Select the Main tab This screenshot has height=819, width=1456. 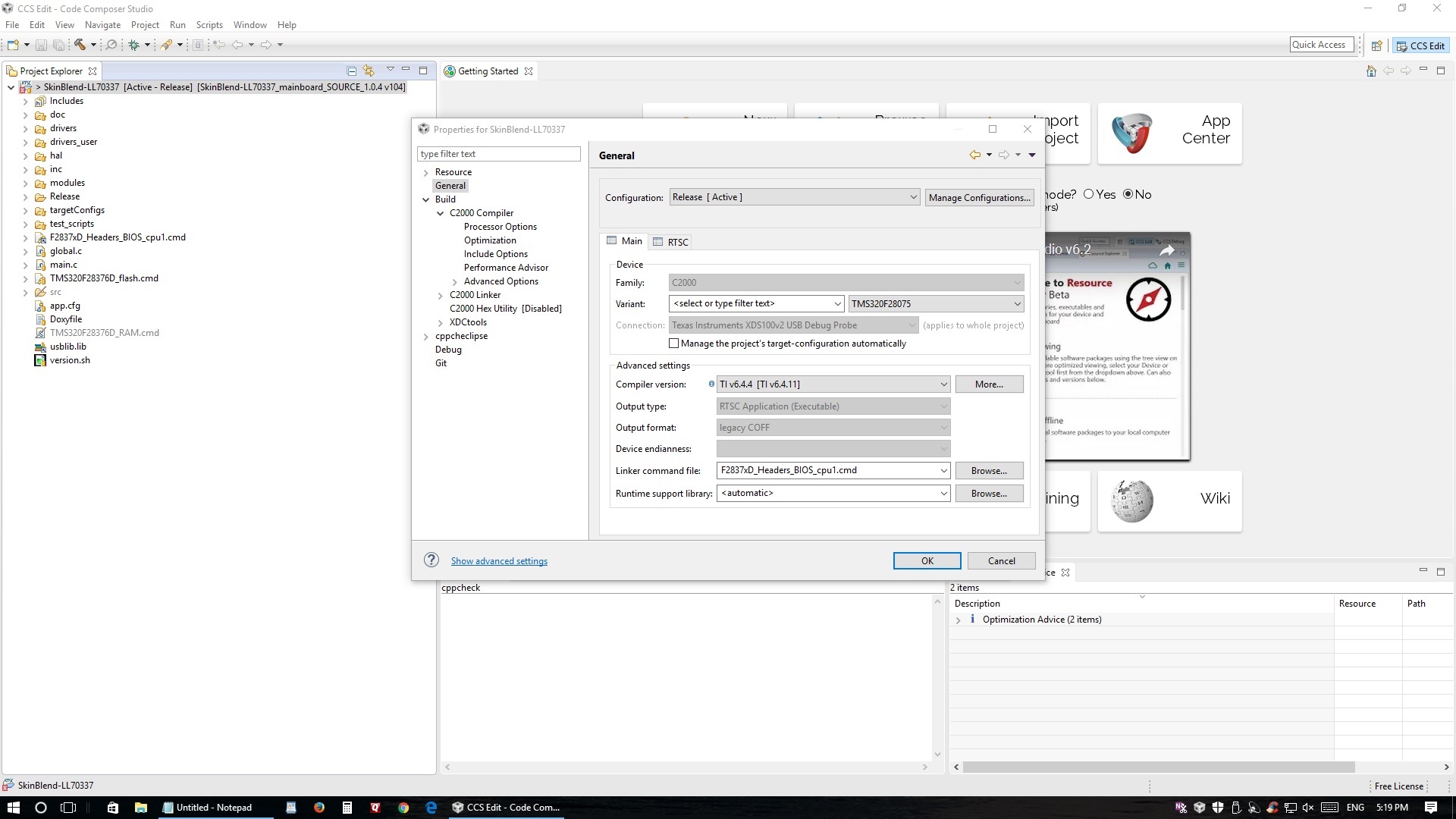tap(624, 240)
